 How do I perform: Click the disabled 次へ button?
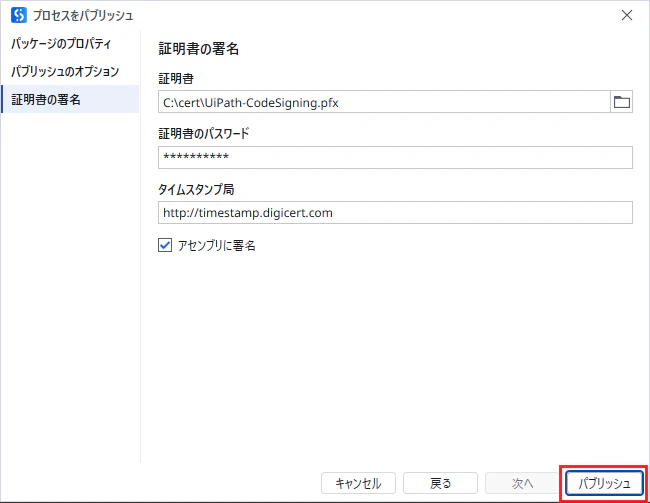tap(522, 483)
